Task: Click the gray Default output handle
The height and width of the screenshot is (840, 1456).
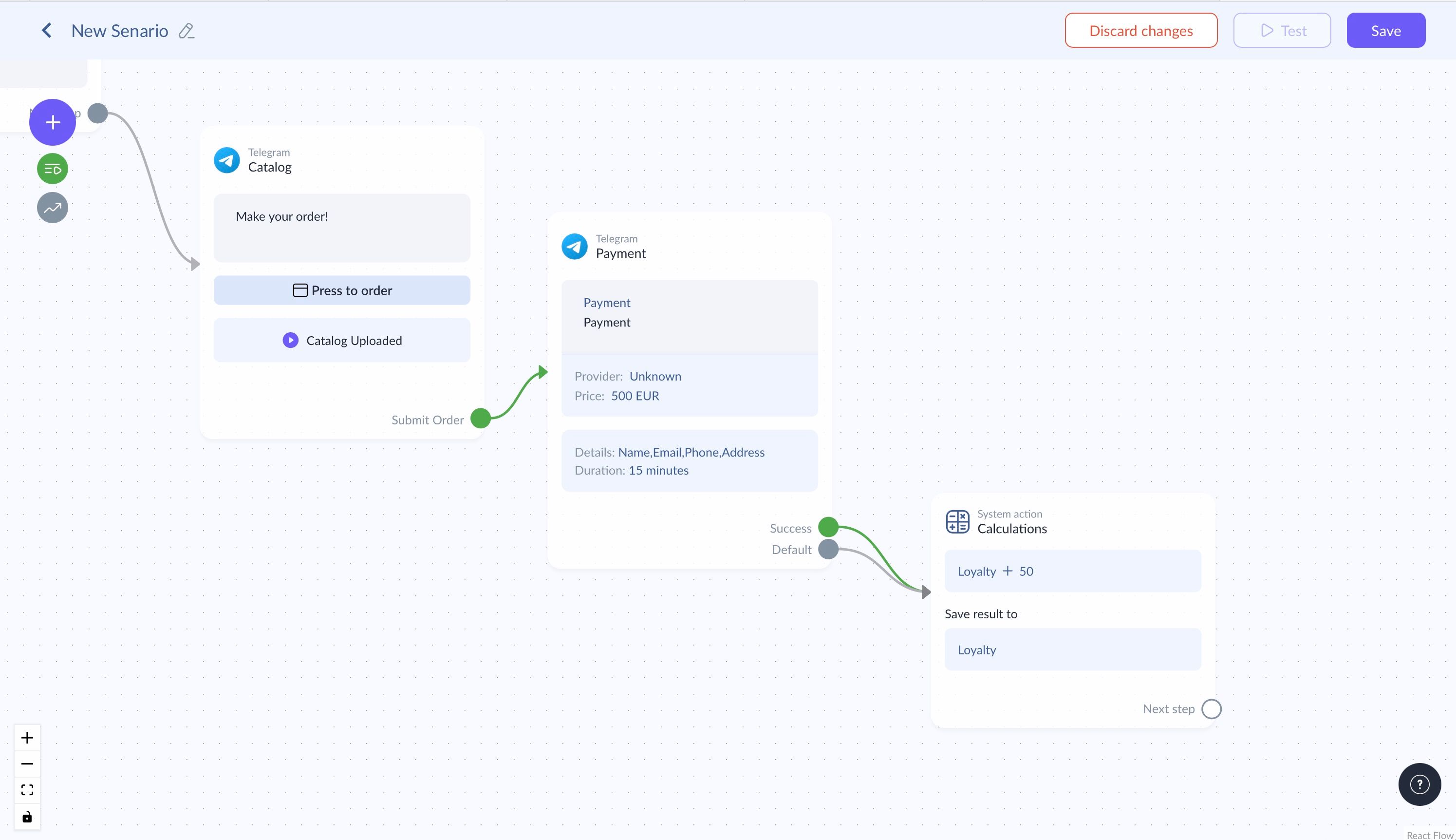Action: click(x=828, y=549)
